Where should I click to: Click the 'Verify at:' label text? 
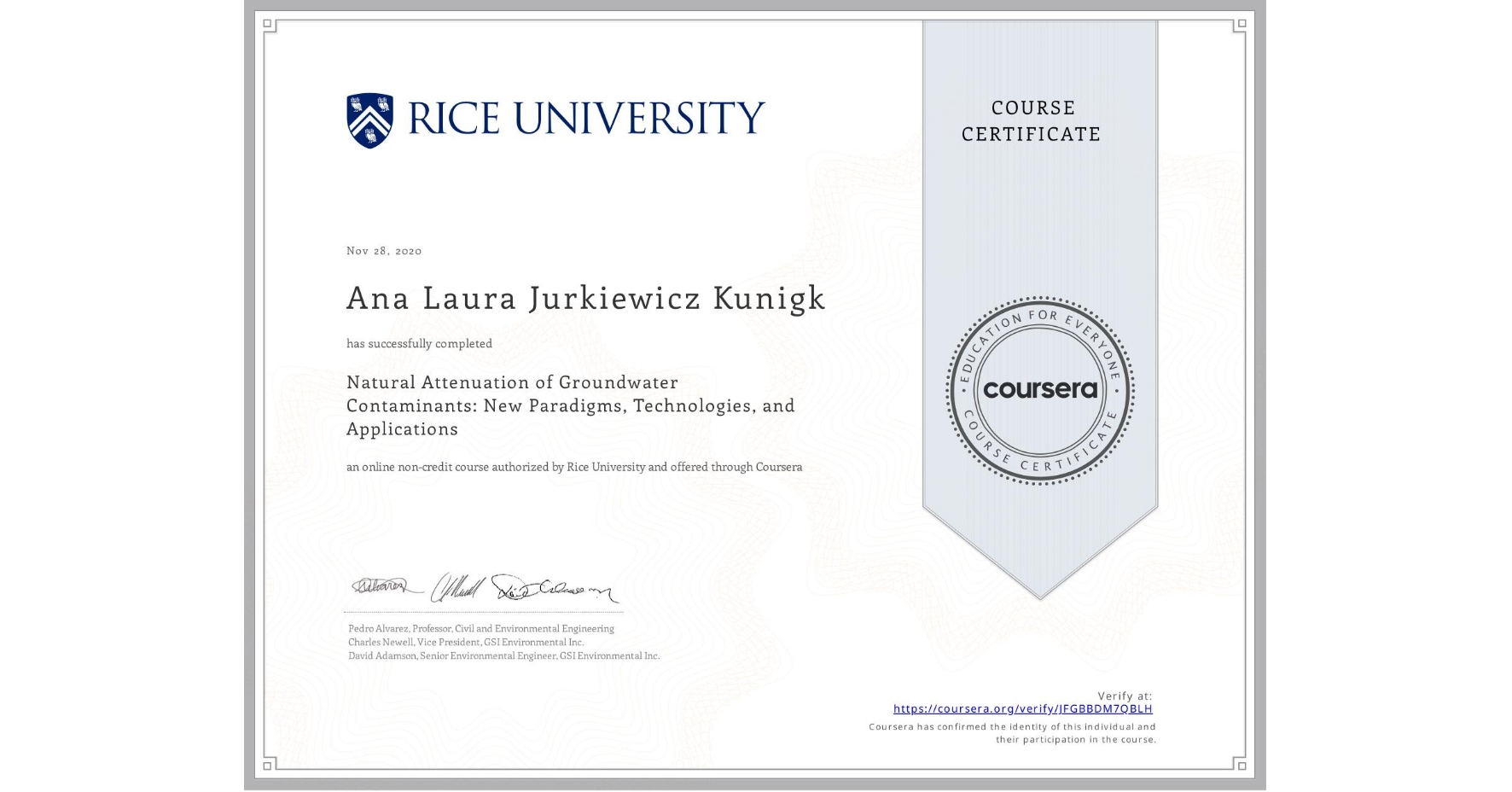click(x=1124, y=695)
